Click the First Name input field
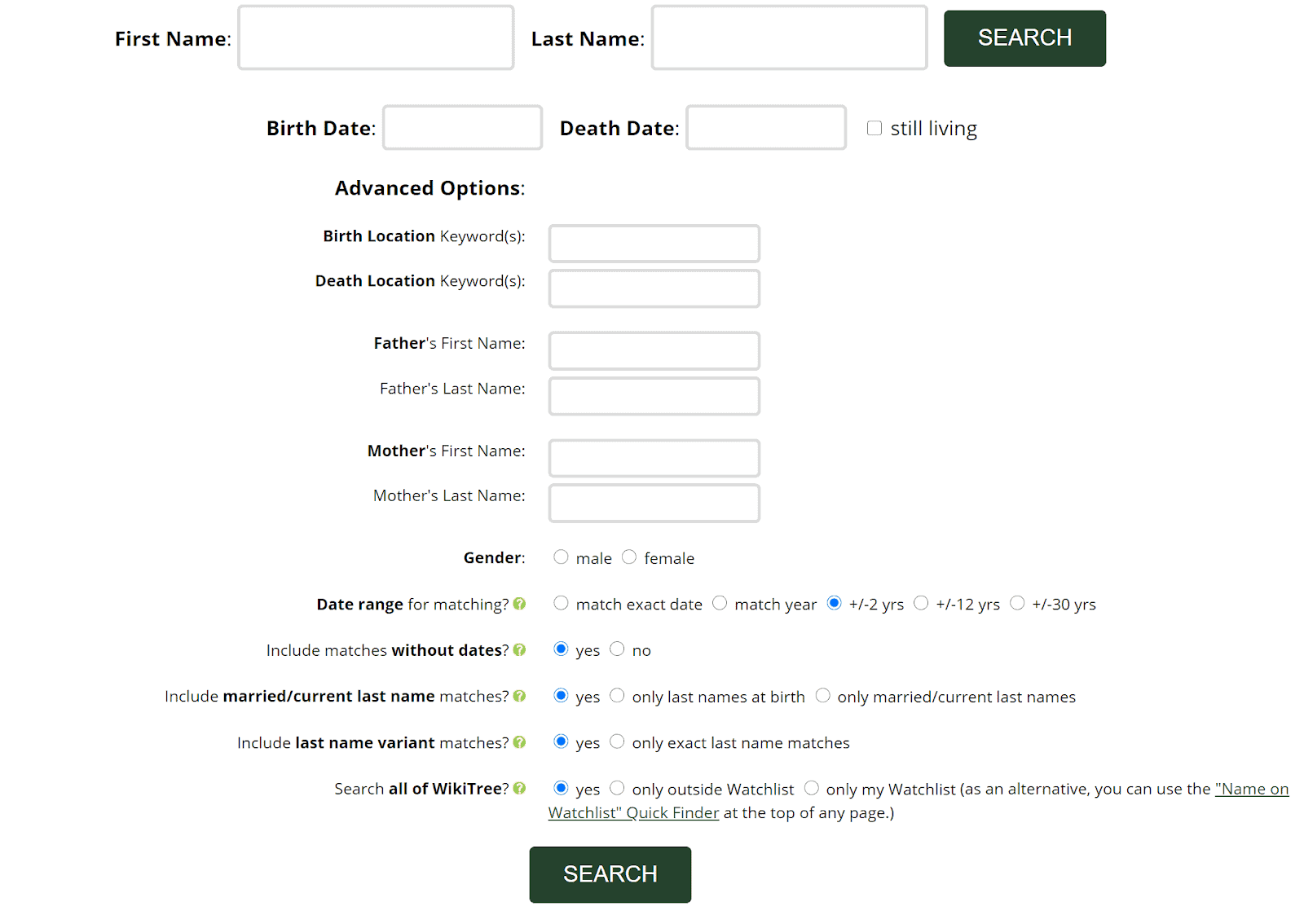 click(x=375, y=37)
